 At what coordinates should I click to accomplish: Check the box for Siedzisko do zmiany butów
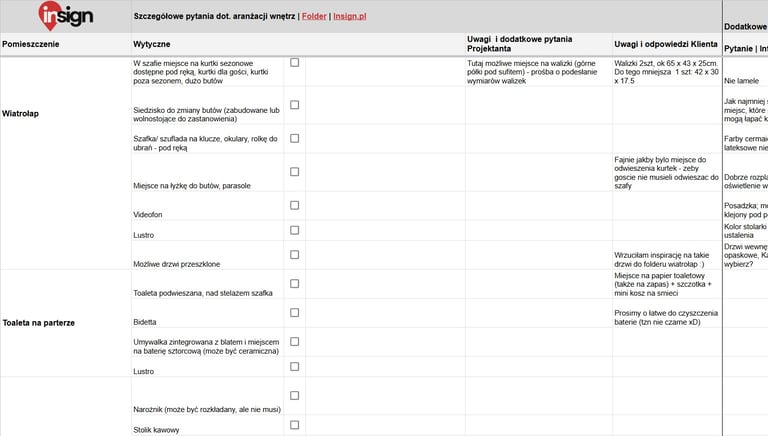pos(295,105)
